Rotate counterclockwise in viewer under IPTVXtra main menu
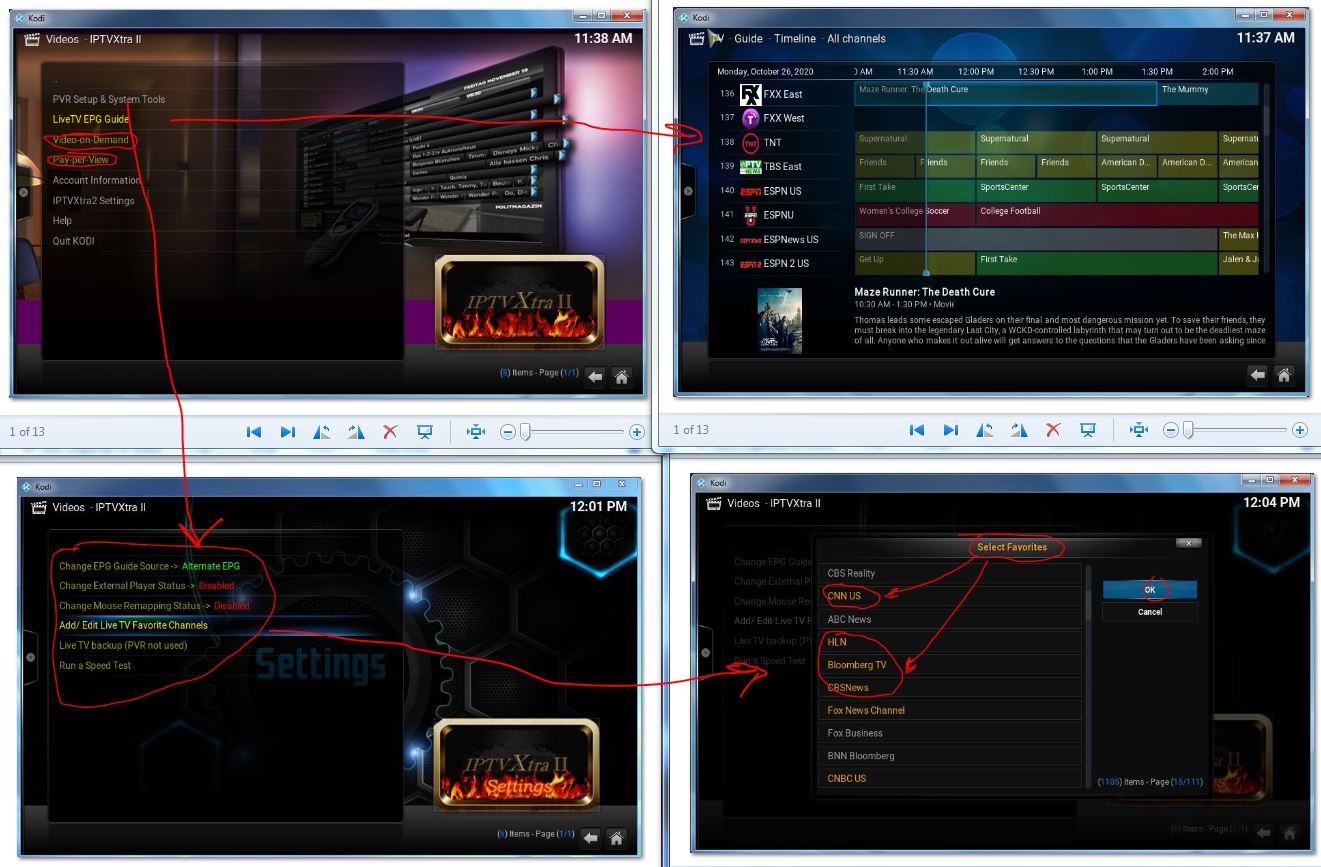Image resolution: width=1321 pixels, height=867 pixels. click(x=322, y=432)
